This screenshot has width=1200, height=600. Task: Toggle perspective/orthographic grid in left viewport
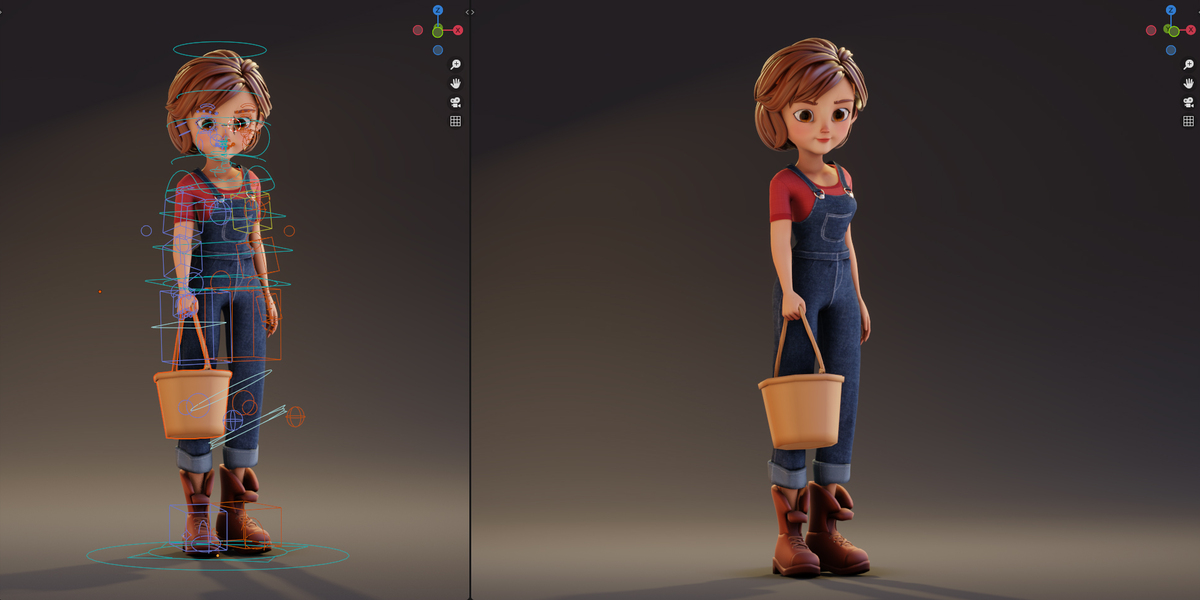(455, 121)
